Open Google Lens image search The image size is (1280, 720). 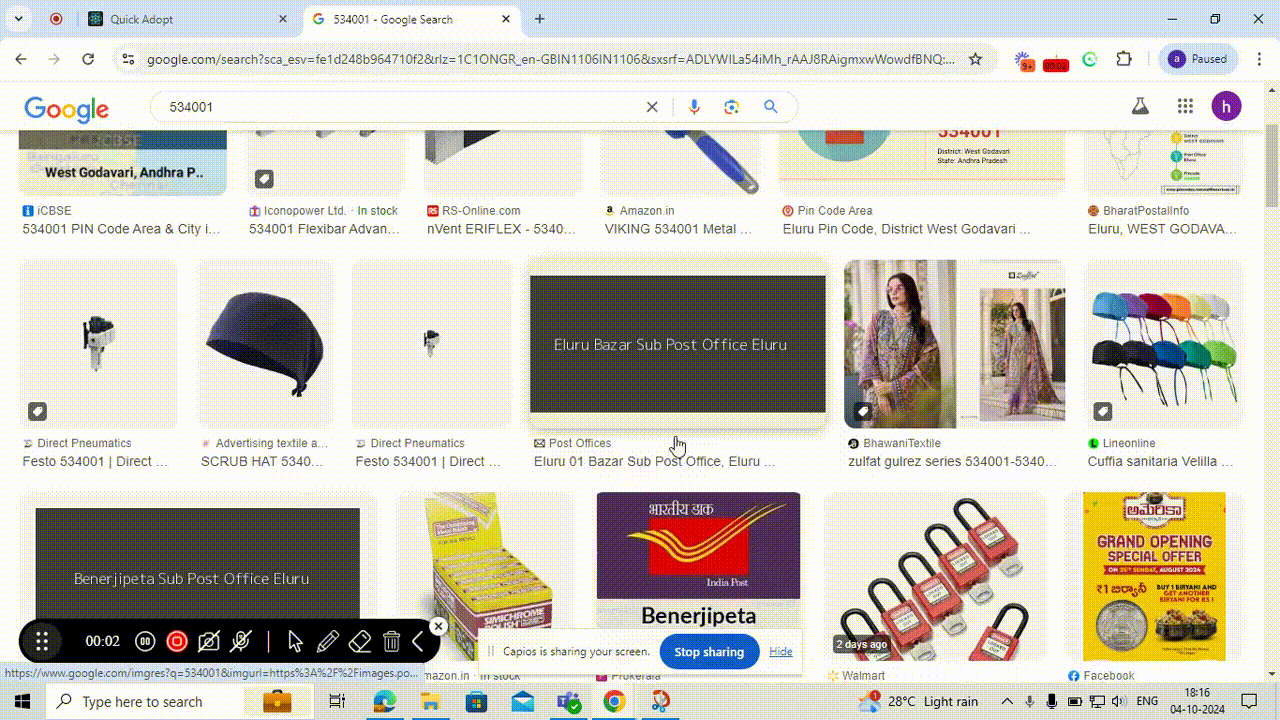732,107
